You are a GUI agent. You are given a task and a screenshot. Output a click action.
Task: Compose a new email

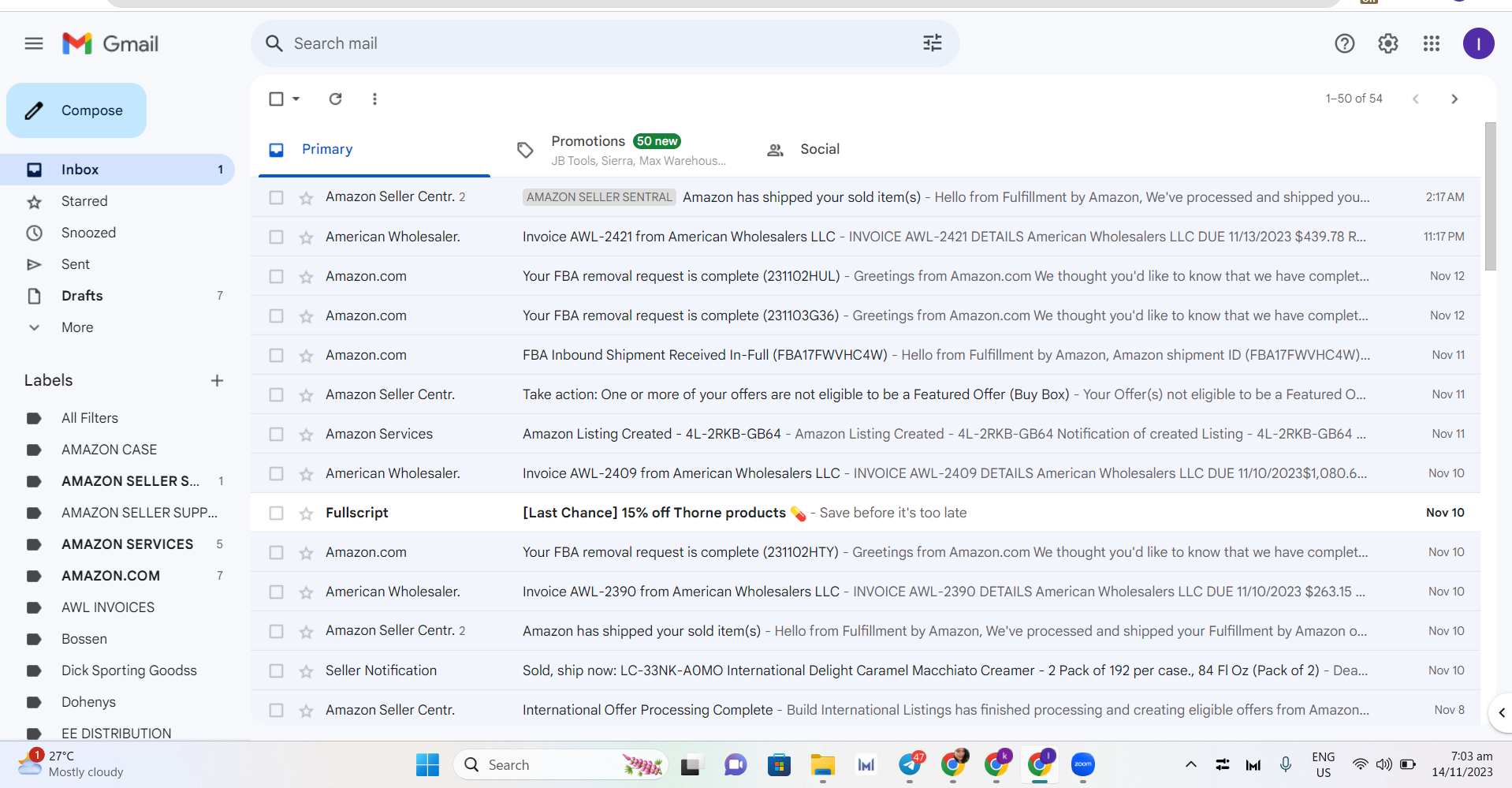(76, 110)
